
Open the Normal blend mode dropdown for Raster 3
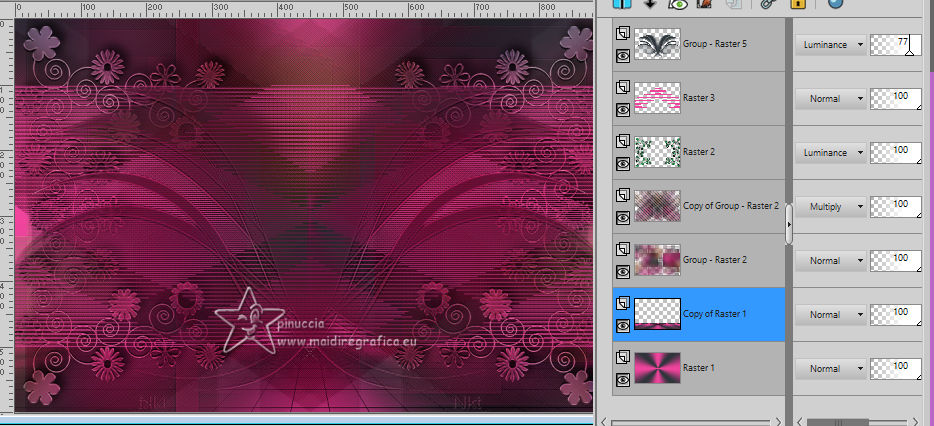[x=830, y=99]
